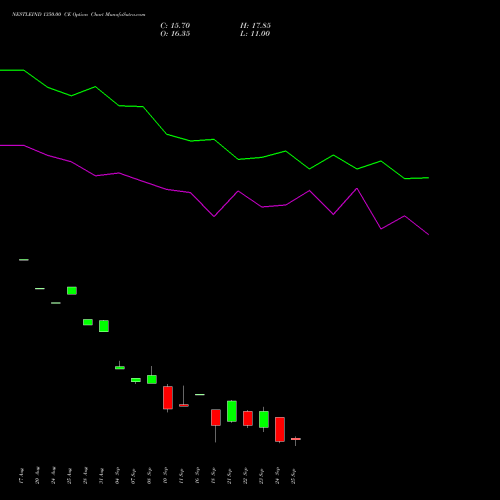The image size is (500, 500).
Task: Click the green candlestick above 25 Aug
Action: point(72,291)
